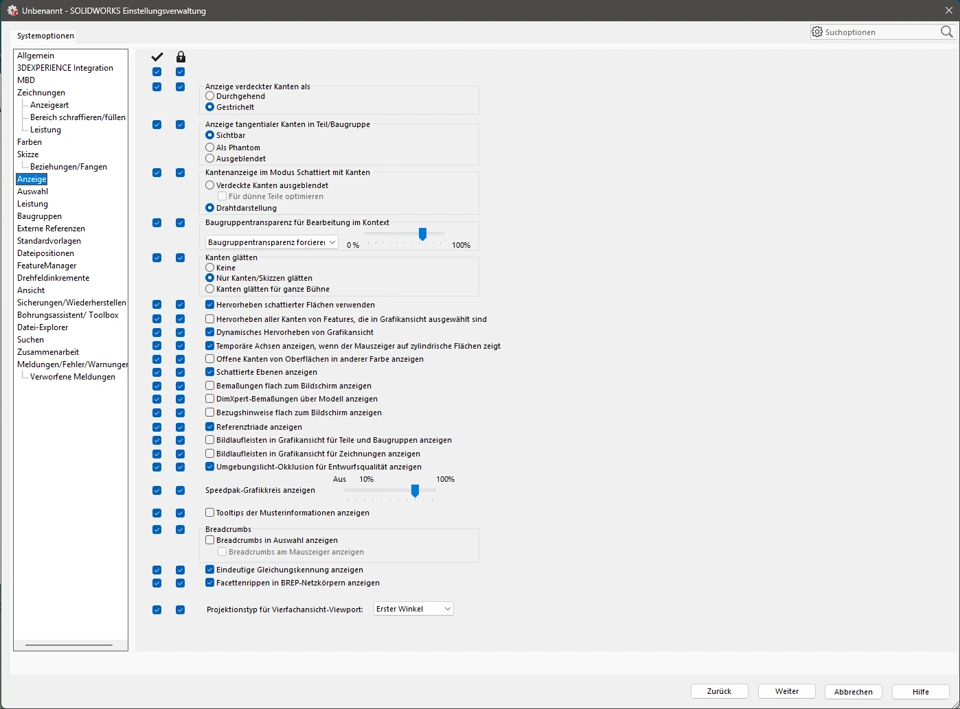Open Bereich schraffieren/füllen item
960x709 pixels.
(78, 118)
